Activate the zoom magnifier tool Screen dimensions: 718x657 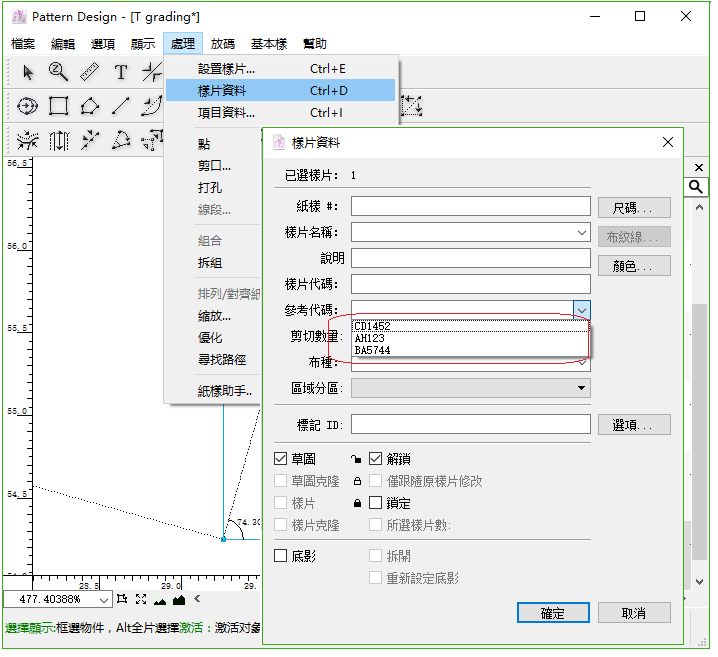(58, 72)
